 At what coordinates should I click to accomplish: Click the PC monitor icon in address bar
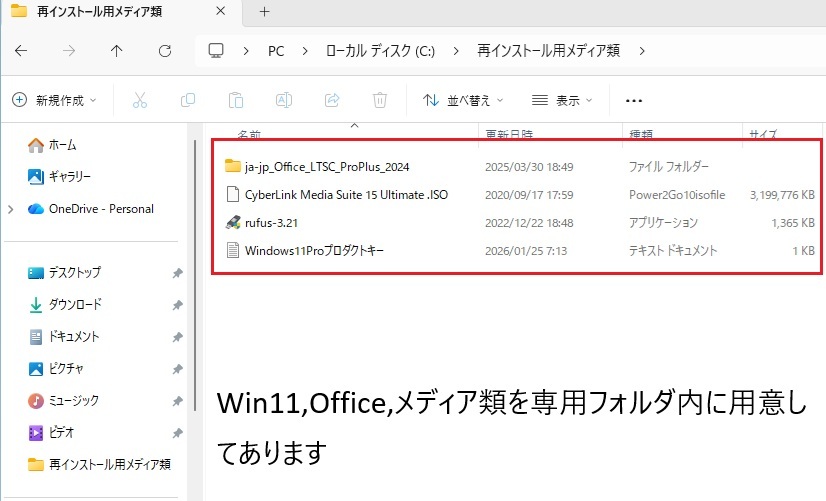tap(216, 51)
